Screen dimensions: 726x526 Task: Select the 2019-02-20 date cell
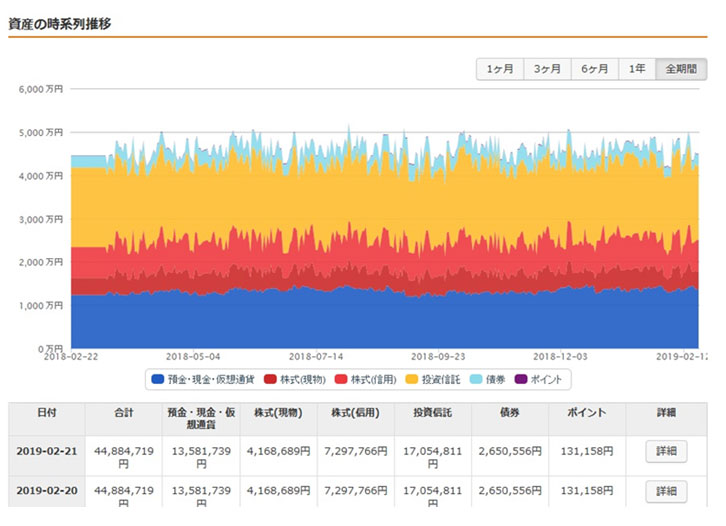47,491
